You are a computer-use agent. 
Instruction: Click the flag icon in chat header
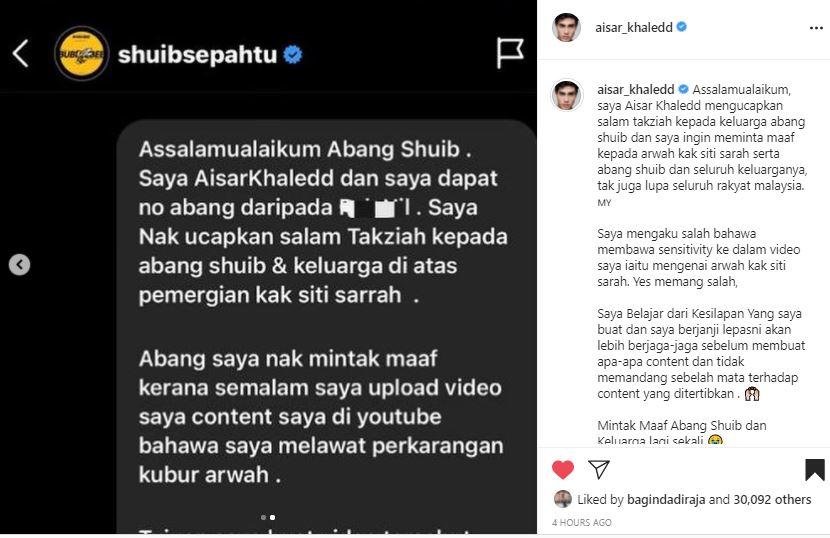[x=510, y=53]
